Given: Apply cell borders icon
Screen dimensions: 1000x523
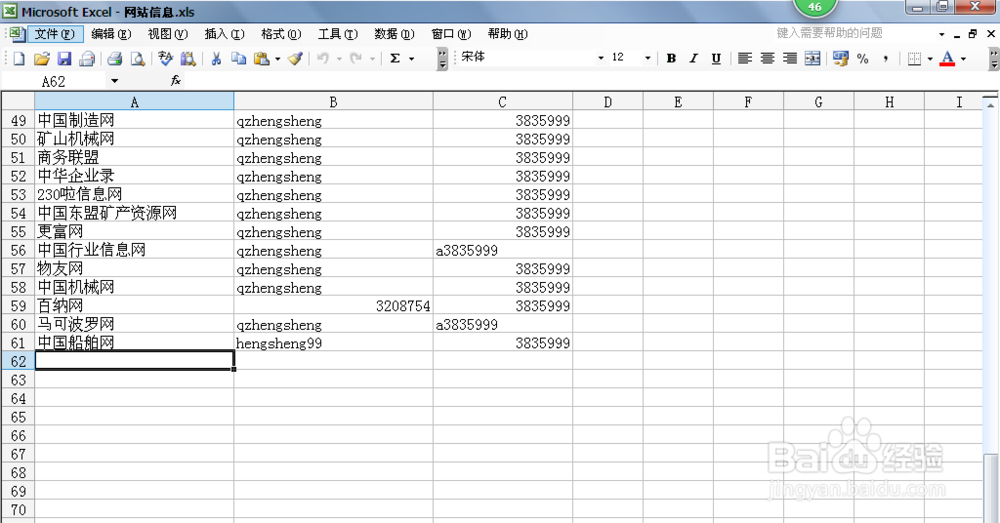Looking at the screenshot, I should [x=914, y=59].
